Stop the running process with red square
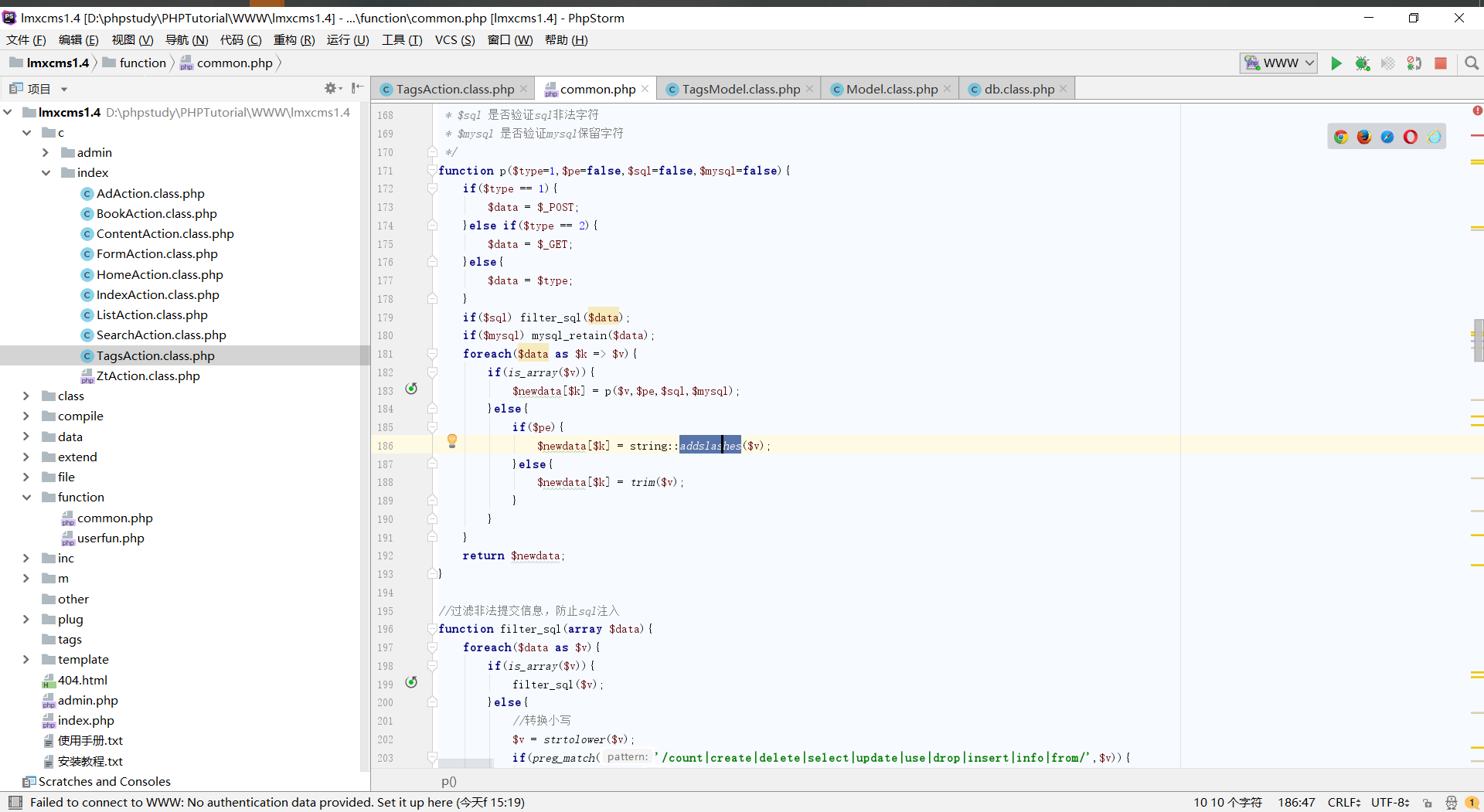 tap(1441, 63)
